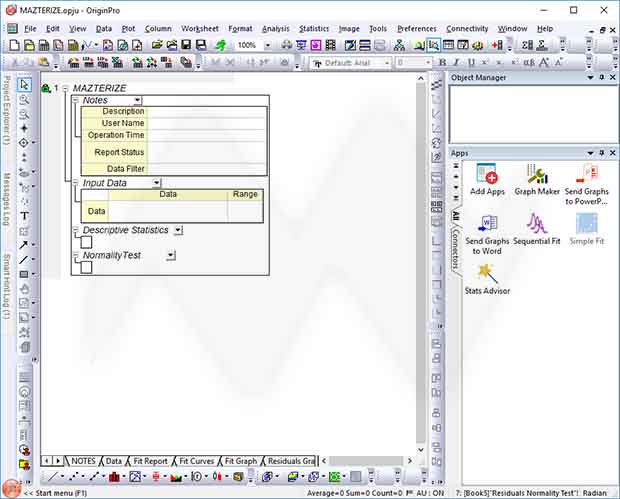620x499 pixels.
Task: Click the Scatter plot icon in bottom toolbar
Action: 74,477
